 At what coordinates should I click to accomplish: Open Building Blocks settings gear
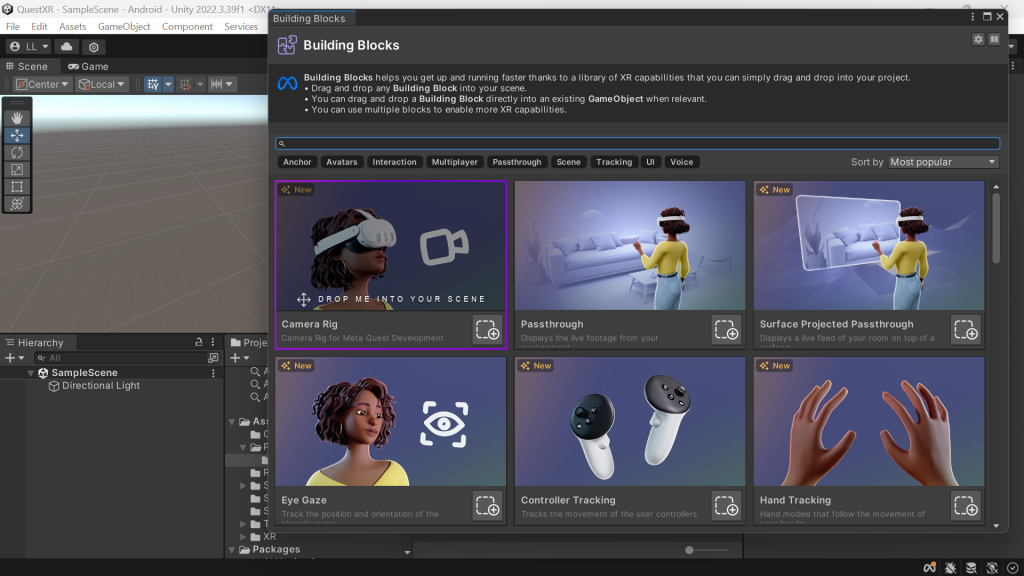978,39
